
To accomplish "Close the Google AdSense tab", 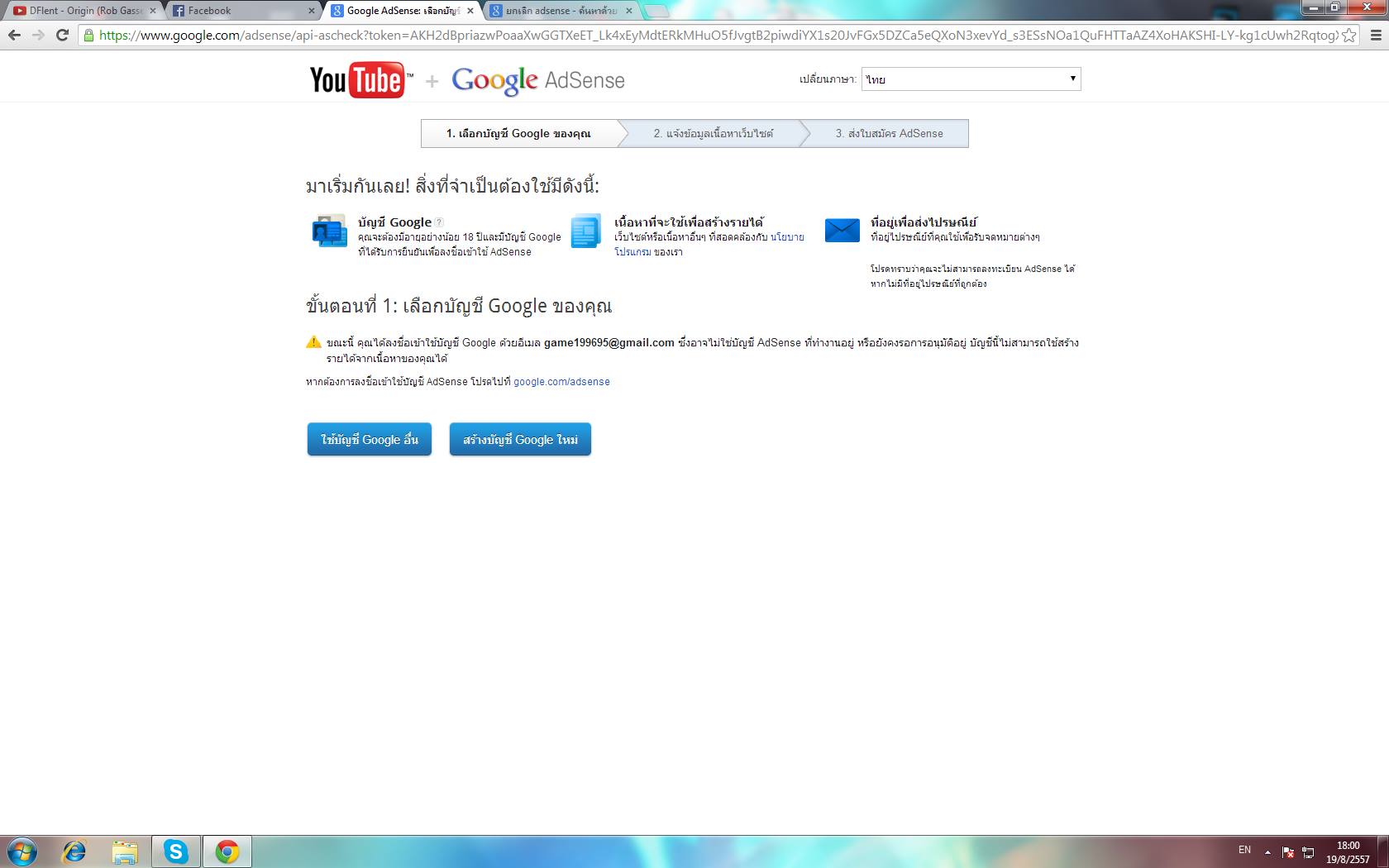I will coord(470,11).
